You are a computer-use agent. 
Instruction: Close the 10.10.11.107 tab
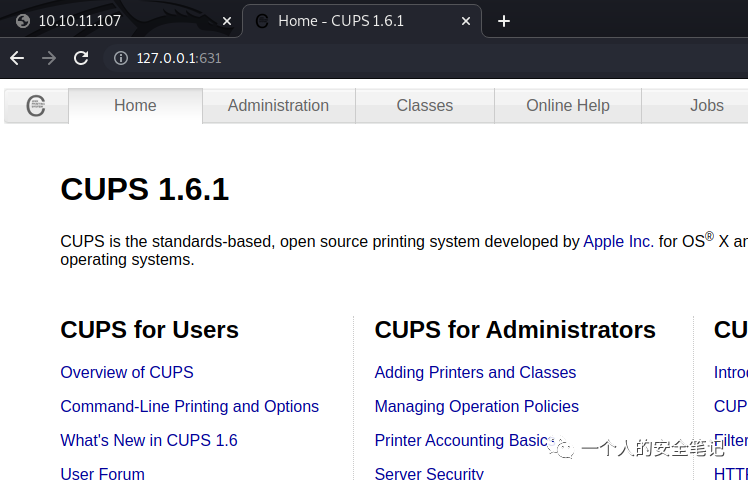pyautogui.click(x=227, y=21)
